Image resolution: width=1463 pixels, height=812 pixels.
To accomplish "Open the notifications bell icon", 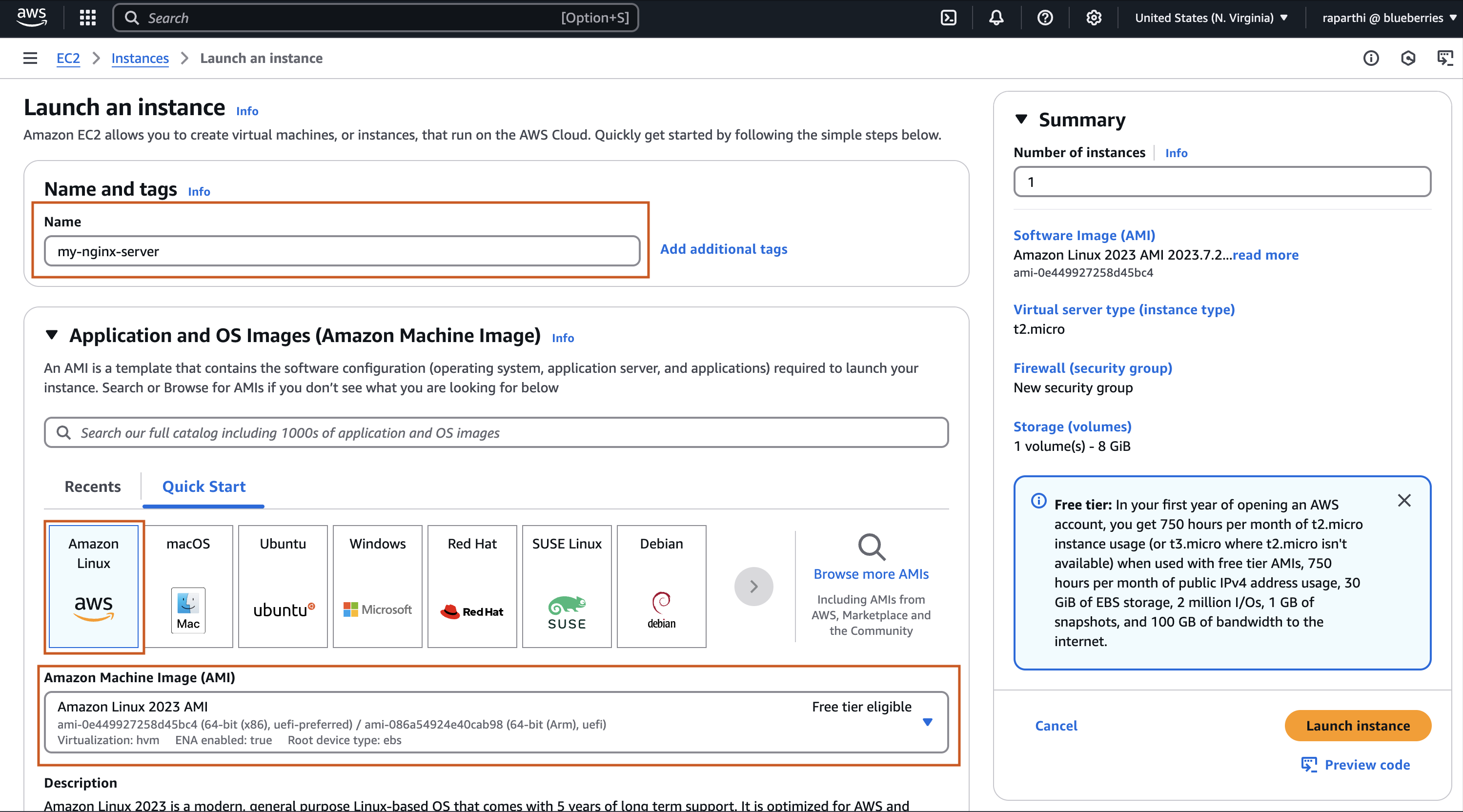I will [x=996, y=18].
